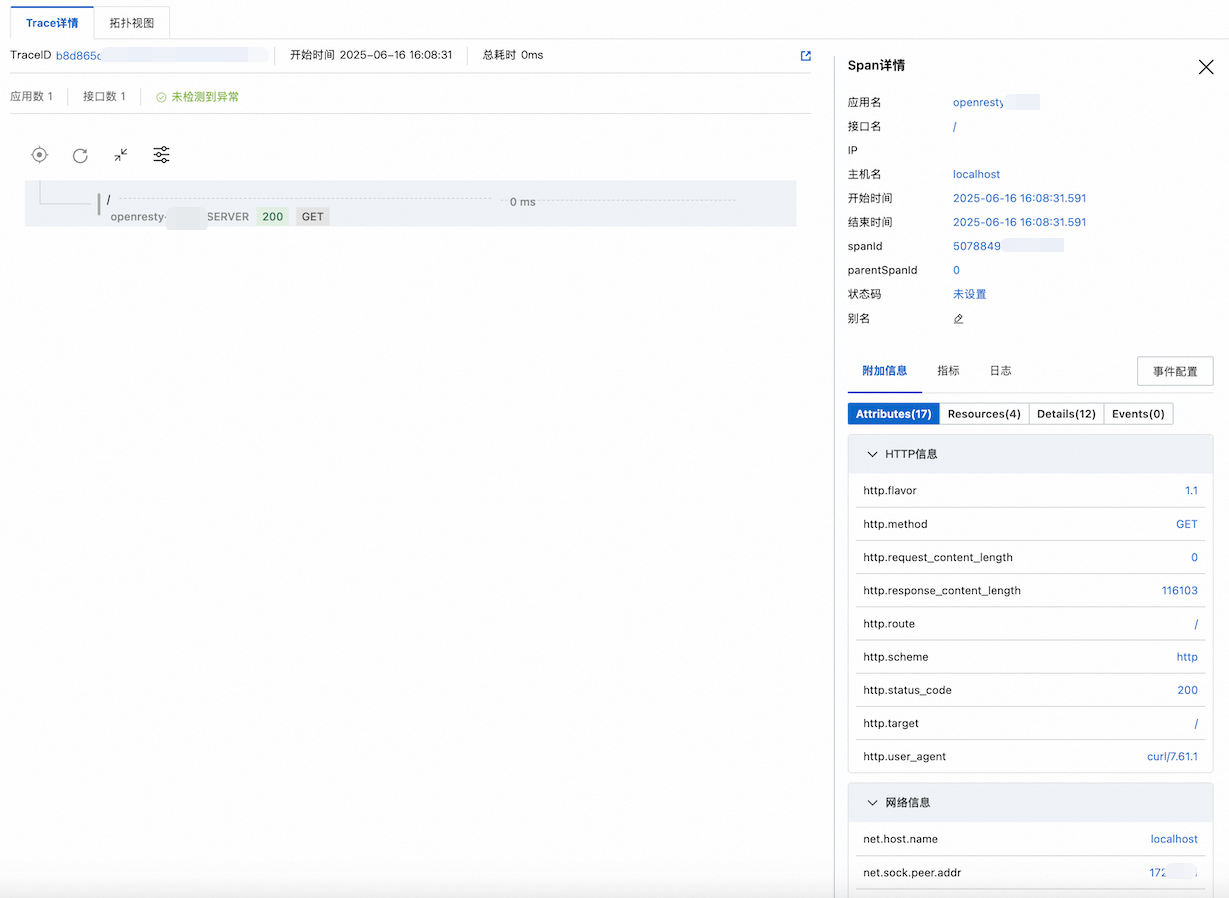
Task: Select the Resources(4) segment
Action: [x=984, y=414]
